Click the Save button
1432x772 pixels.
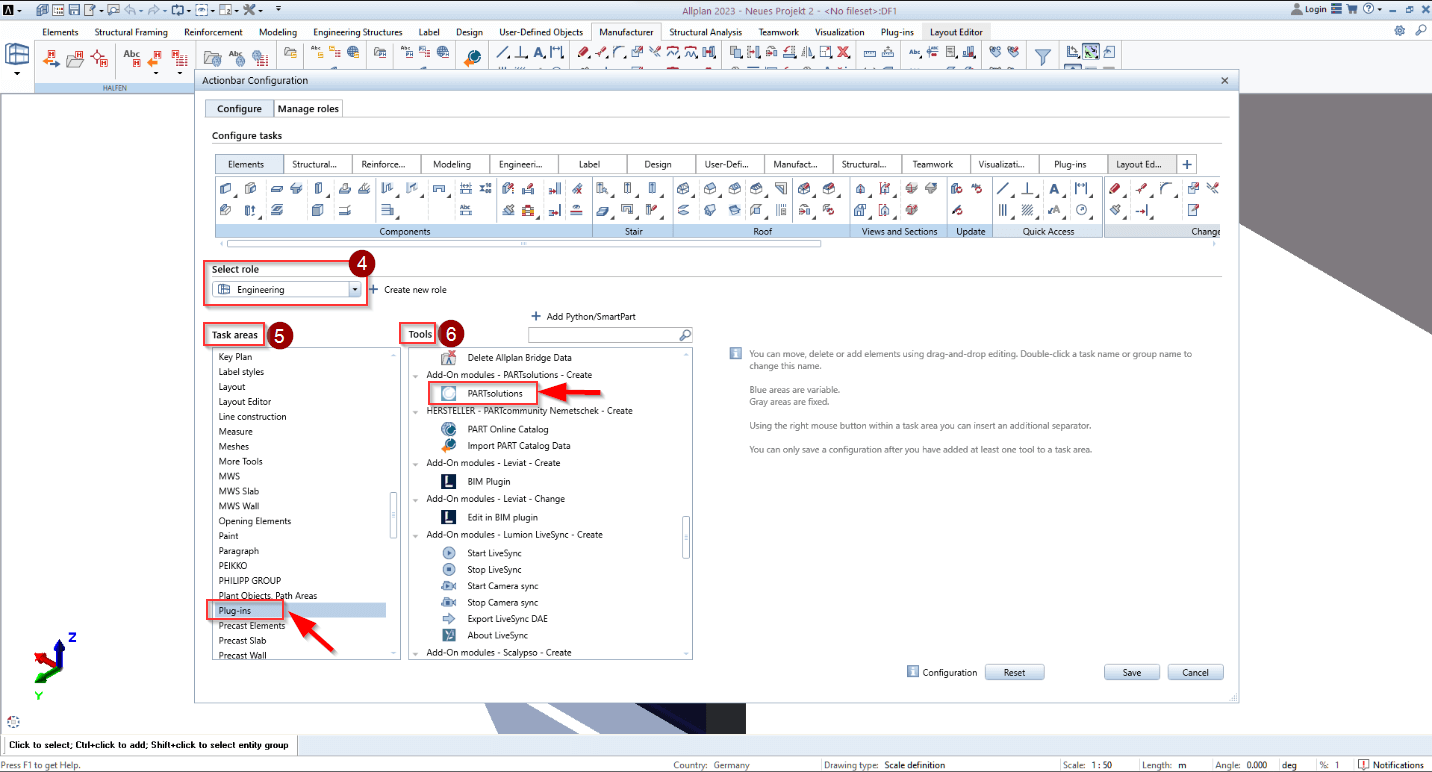pos(1131,672)
